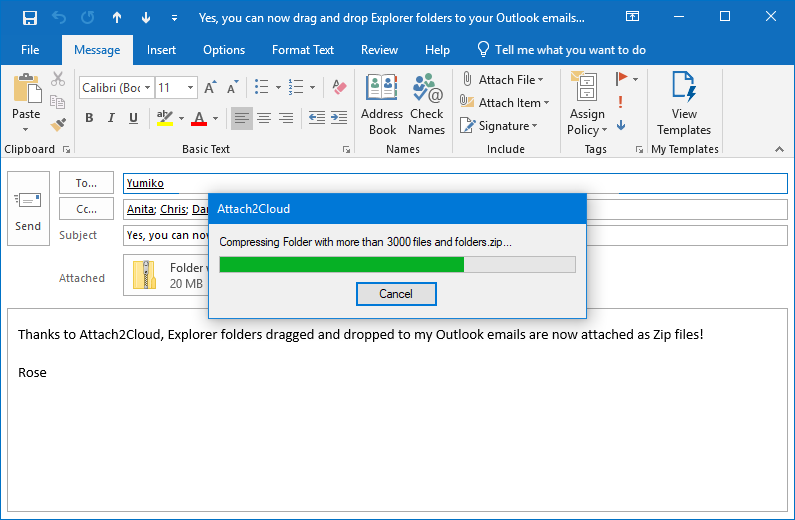This screenshot has height=520, width=795.
Task: Click the Send envelope button
Action: [28, 208]
